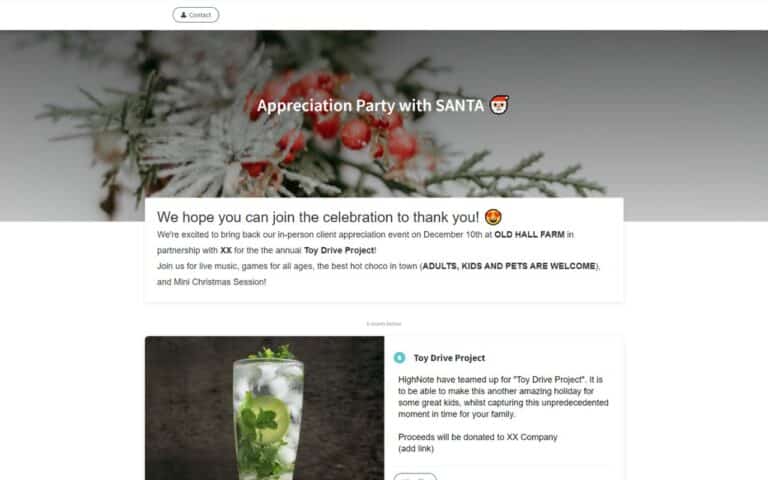Select the teal circle icon beside Toy Drive Project
The image size is (768, 480).
click(x=399, y=358)
